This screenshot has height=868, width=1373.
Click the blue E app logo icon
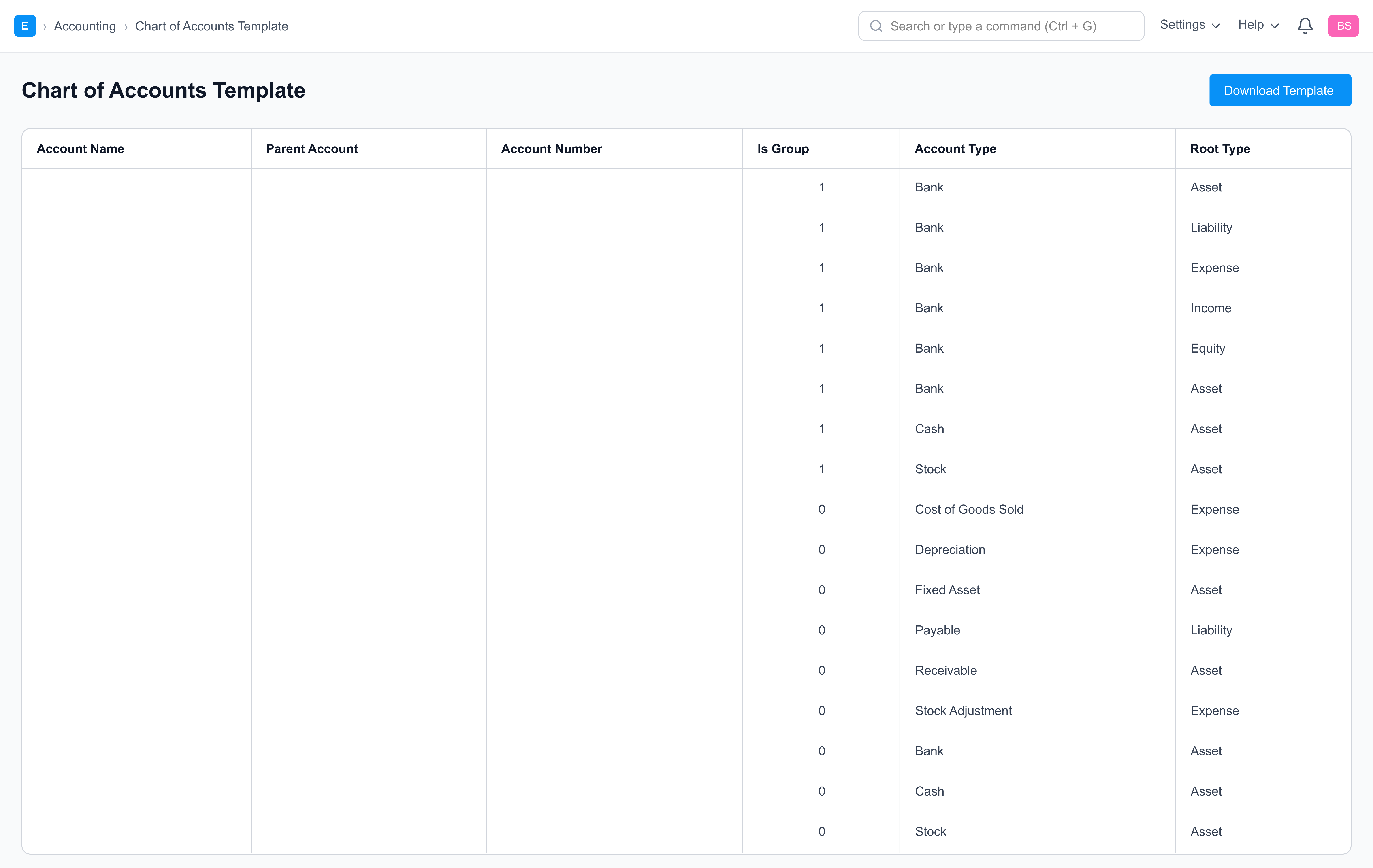coord(25,26)
